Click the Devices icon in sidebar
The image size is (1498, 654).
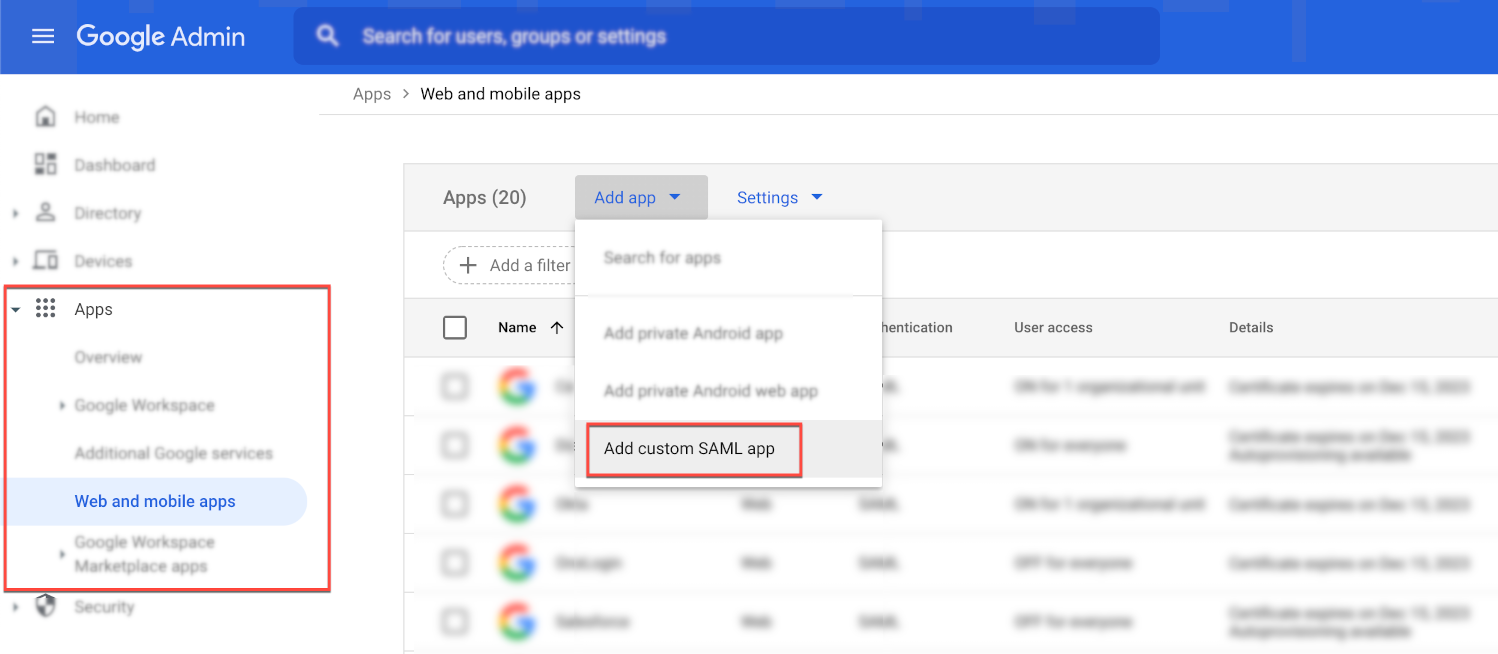coord(46,261)
